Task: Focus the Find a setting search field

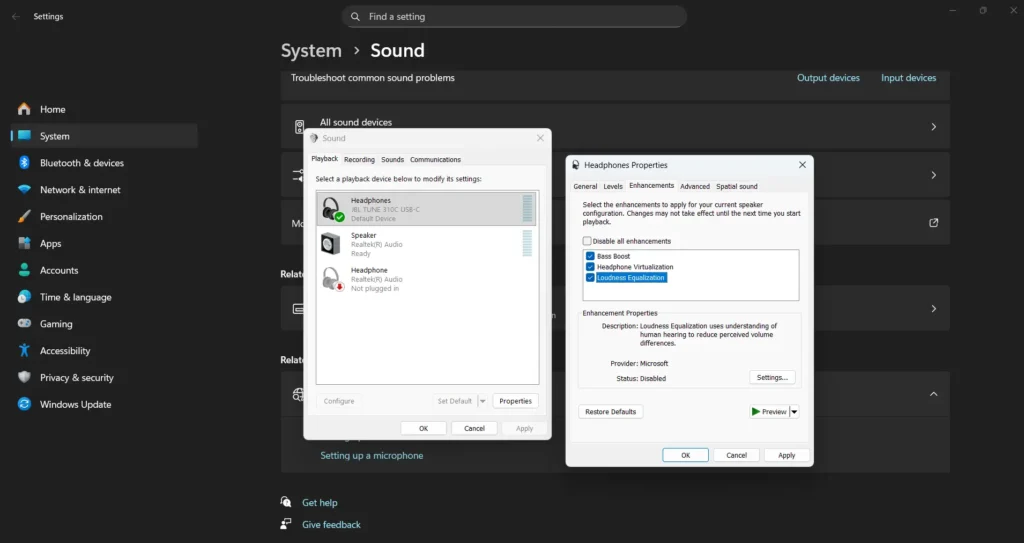Action: (514, 16)
